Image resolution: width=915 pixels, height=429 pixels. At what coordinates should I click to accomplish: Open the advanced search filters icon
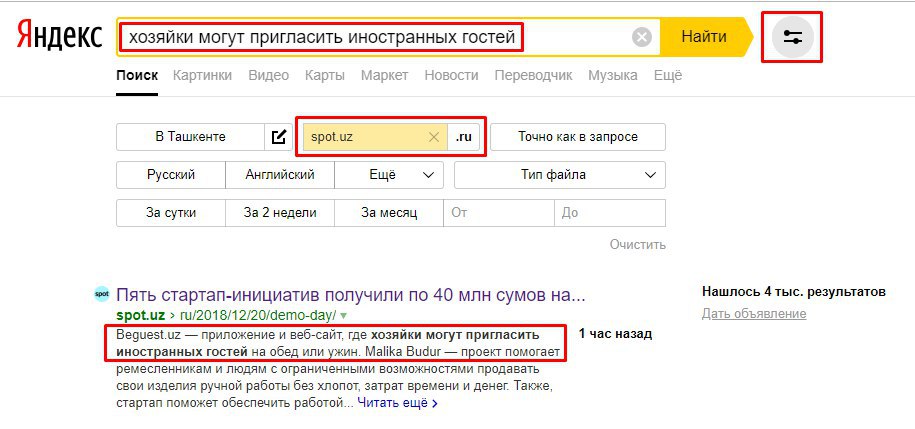(792, 38)
